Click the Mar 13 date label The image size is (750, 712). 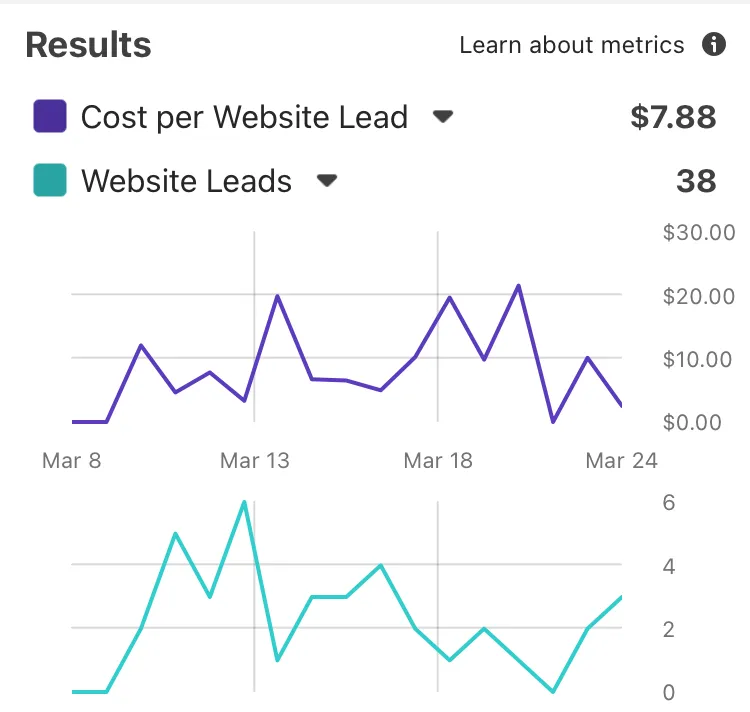coord(254,460)
